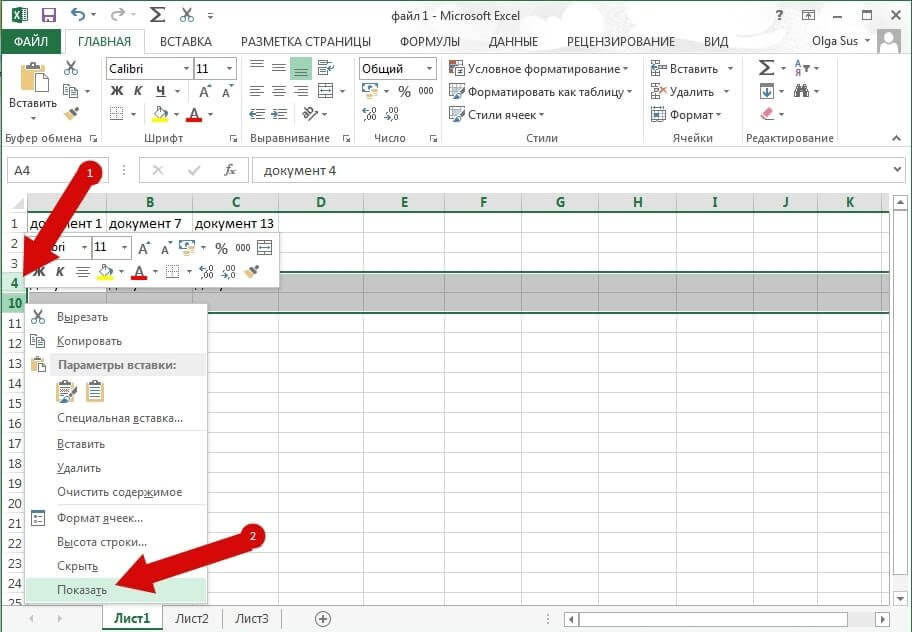Collapse the ribbon with the arrow
Viewport: 912px width, 632px height.
point(896,138)
